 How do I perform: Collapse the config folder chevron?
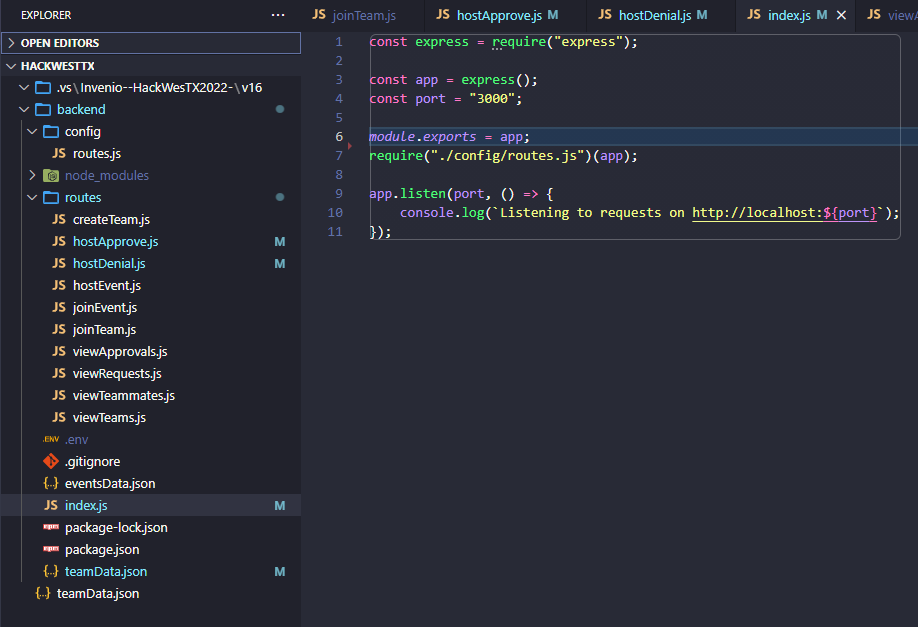click(x=32, y=132)
